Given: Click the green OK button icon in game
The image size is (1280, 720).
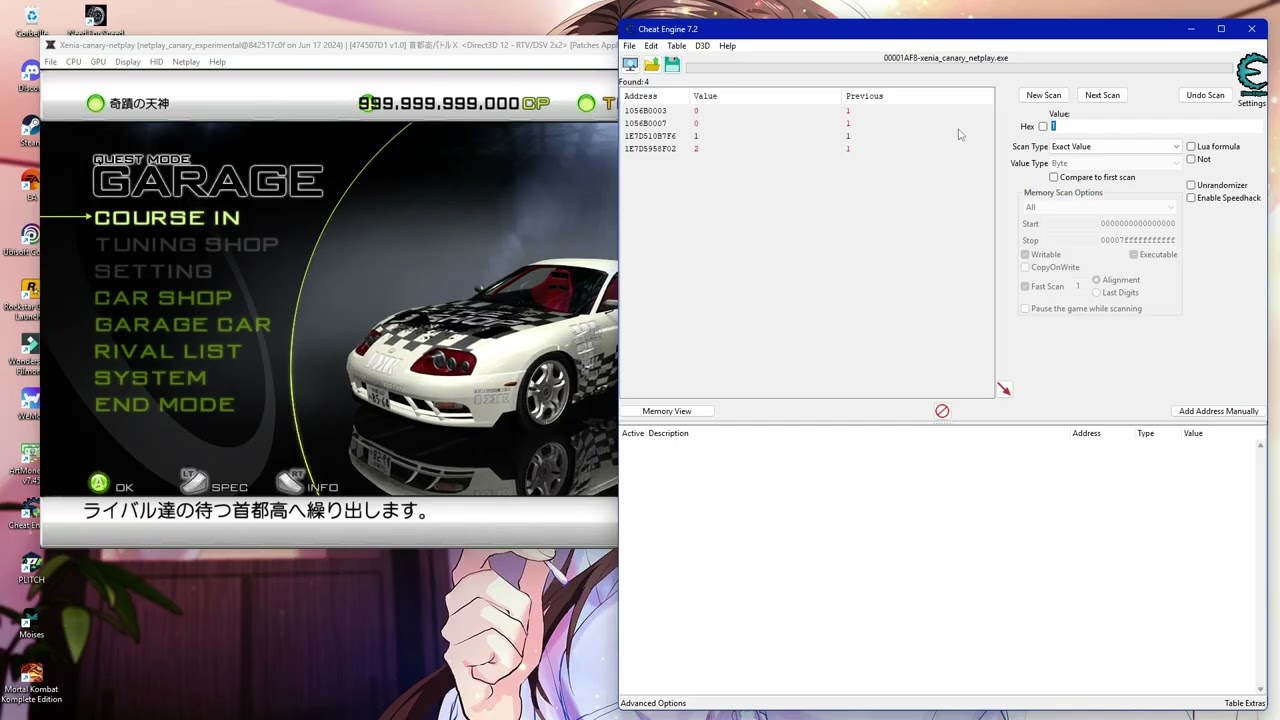Looking at the screenshot, I should point(99,484).
